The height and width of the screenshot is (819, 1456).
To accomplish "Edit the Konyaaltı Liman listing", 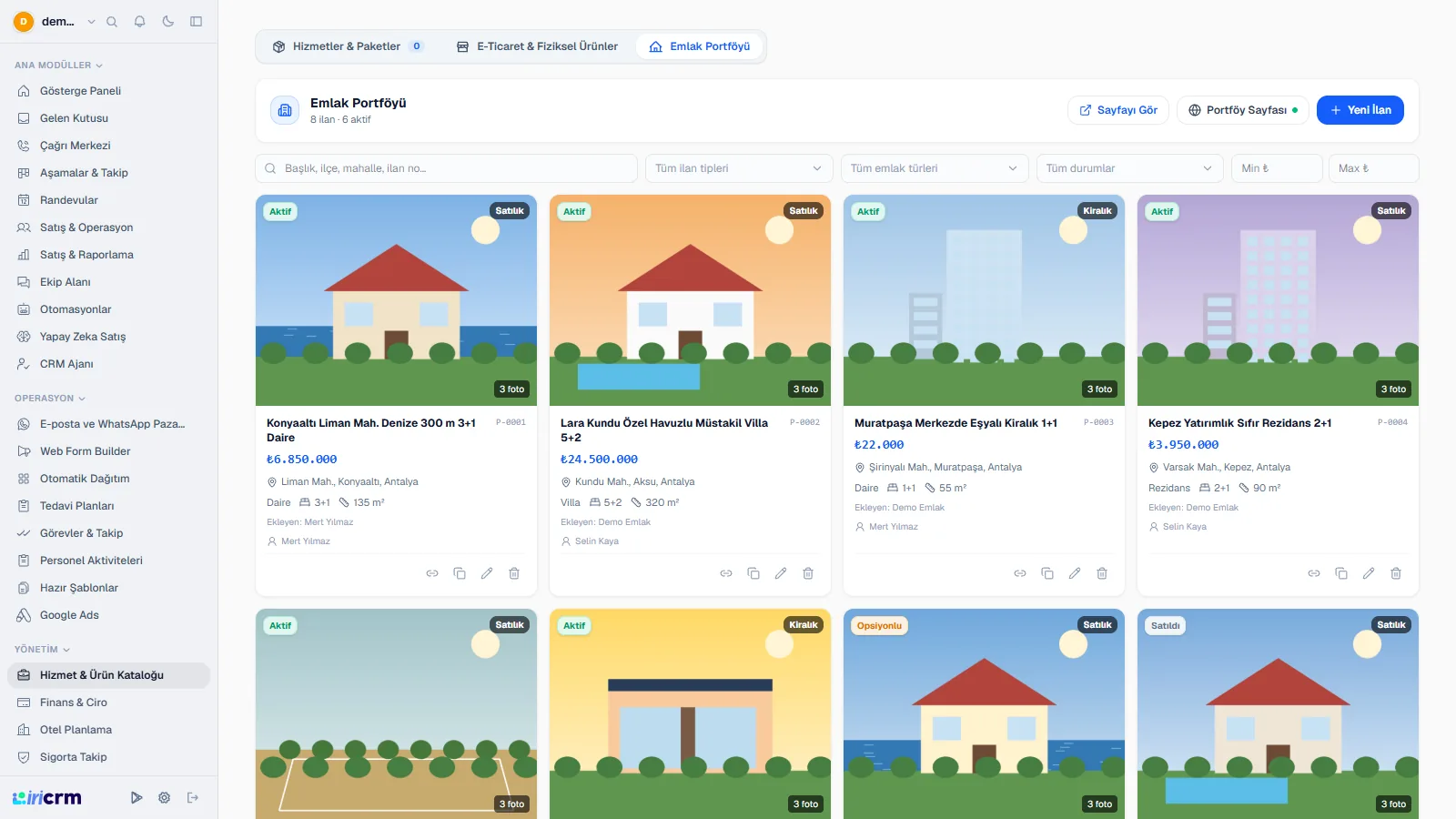I will tap(487, 573).
